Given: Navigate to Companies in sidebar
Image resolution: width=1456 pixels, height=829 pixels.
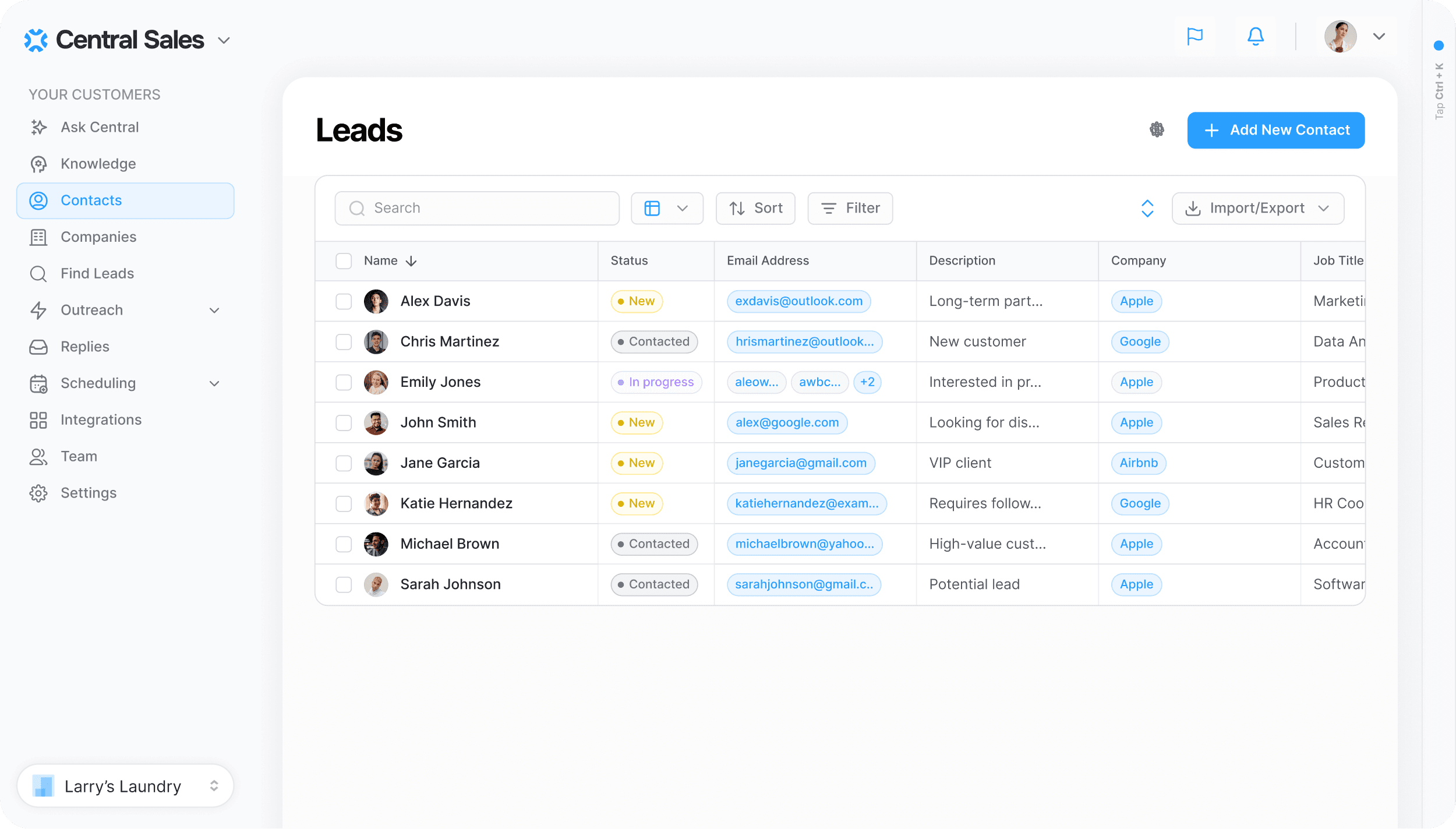Looking at the screenshot, I should tap(98, 237).
